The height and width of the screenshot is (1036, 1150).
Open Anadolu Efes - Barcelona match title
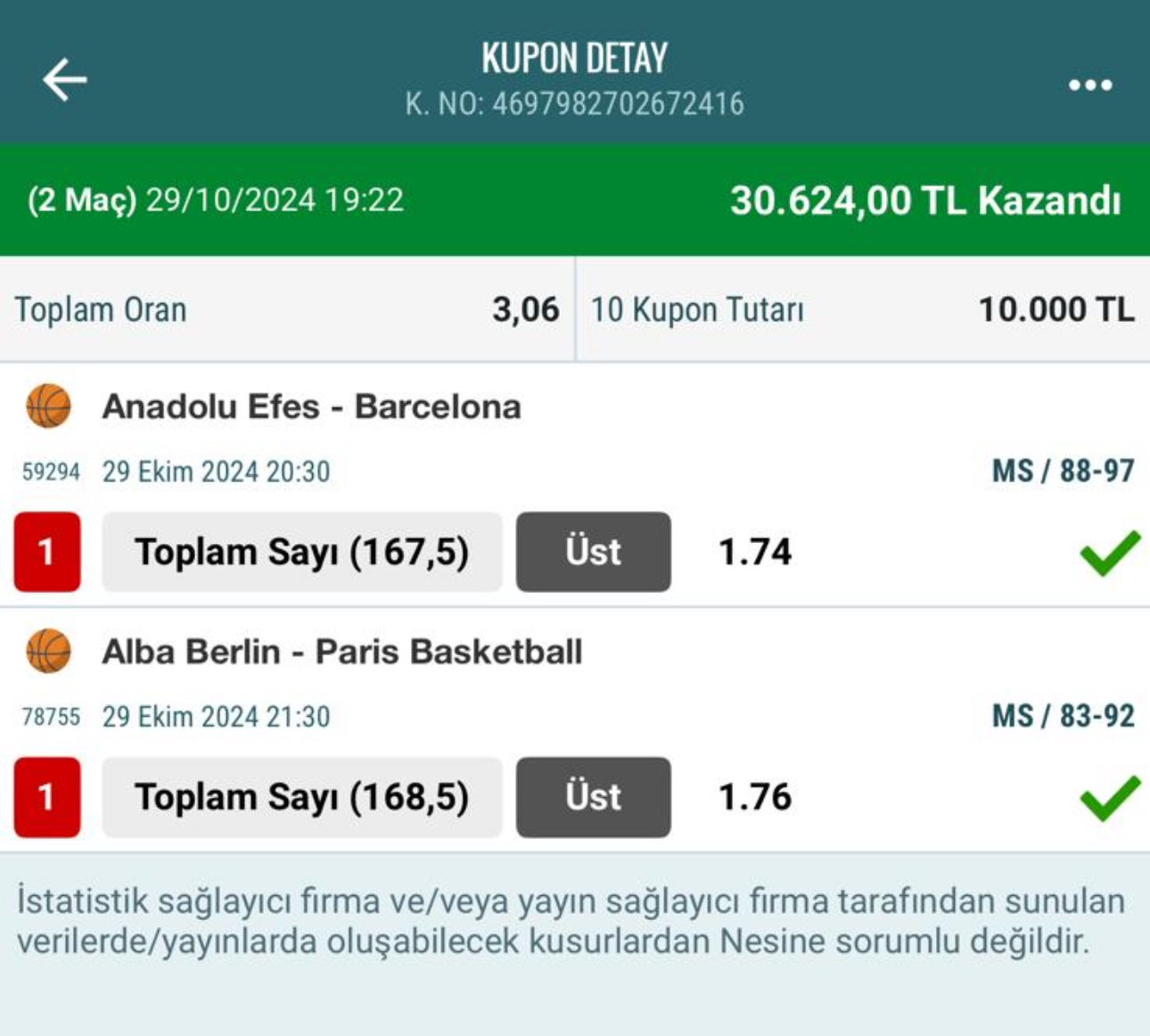[x=311, y=407]
